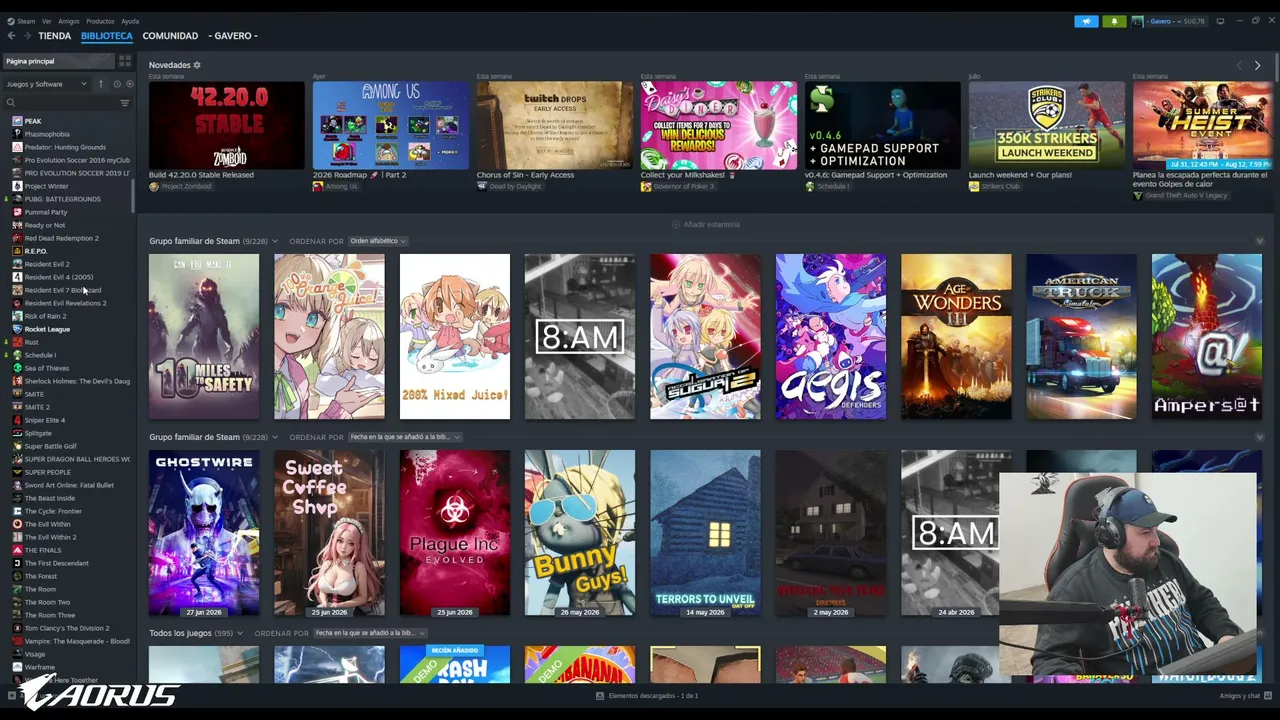Click Sniper Elite 4 icon in sidebar
The image size is (1280, 720).
(17, 420)
